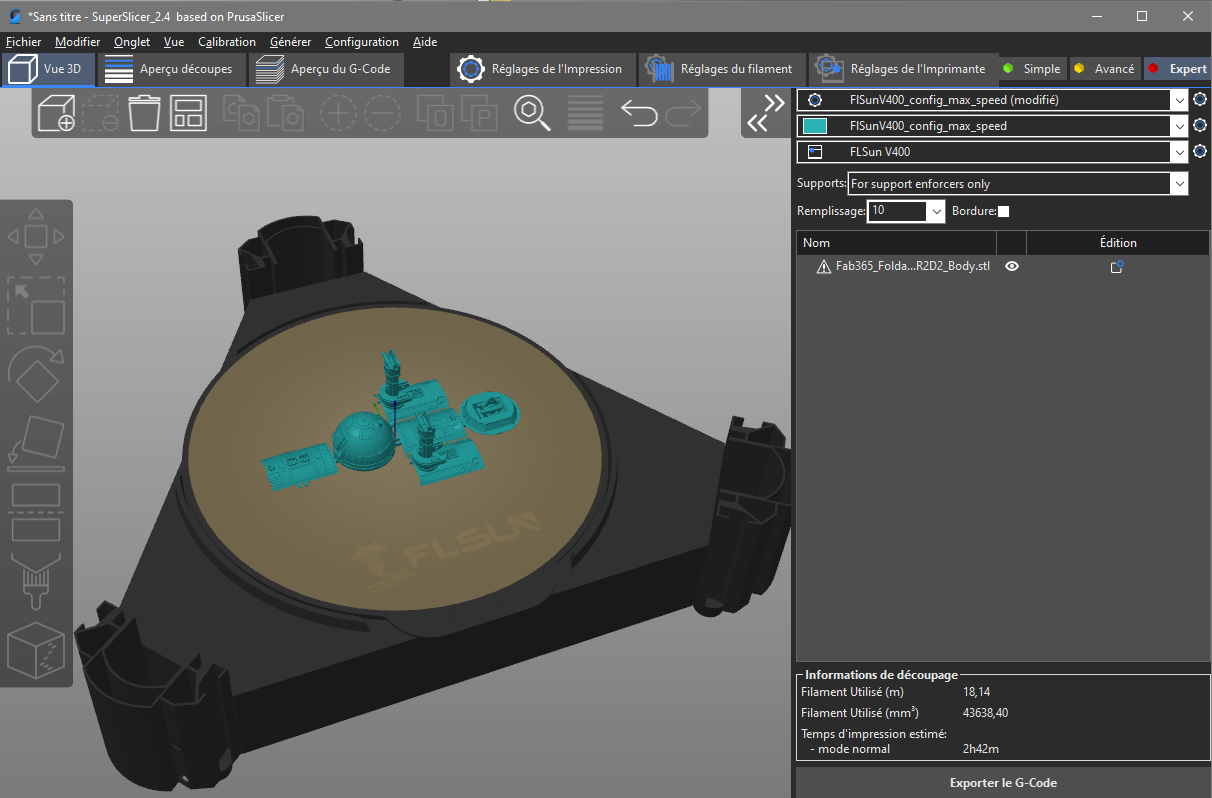Add an instance with the plus icon
This screenshot has width=1212, height=798.
coord(338,112)
